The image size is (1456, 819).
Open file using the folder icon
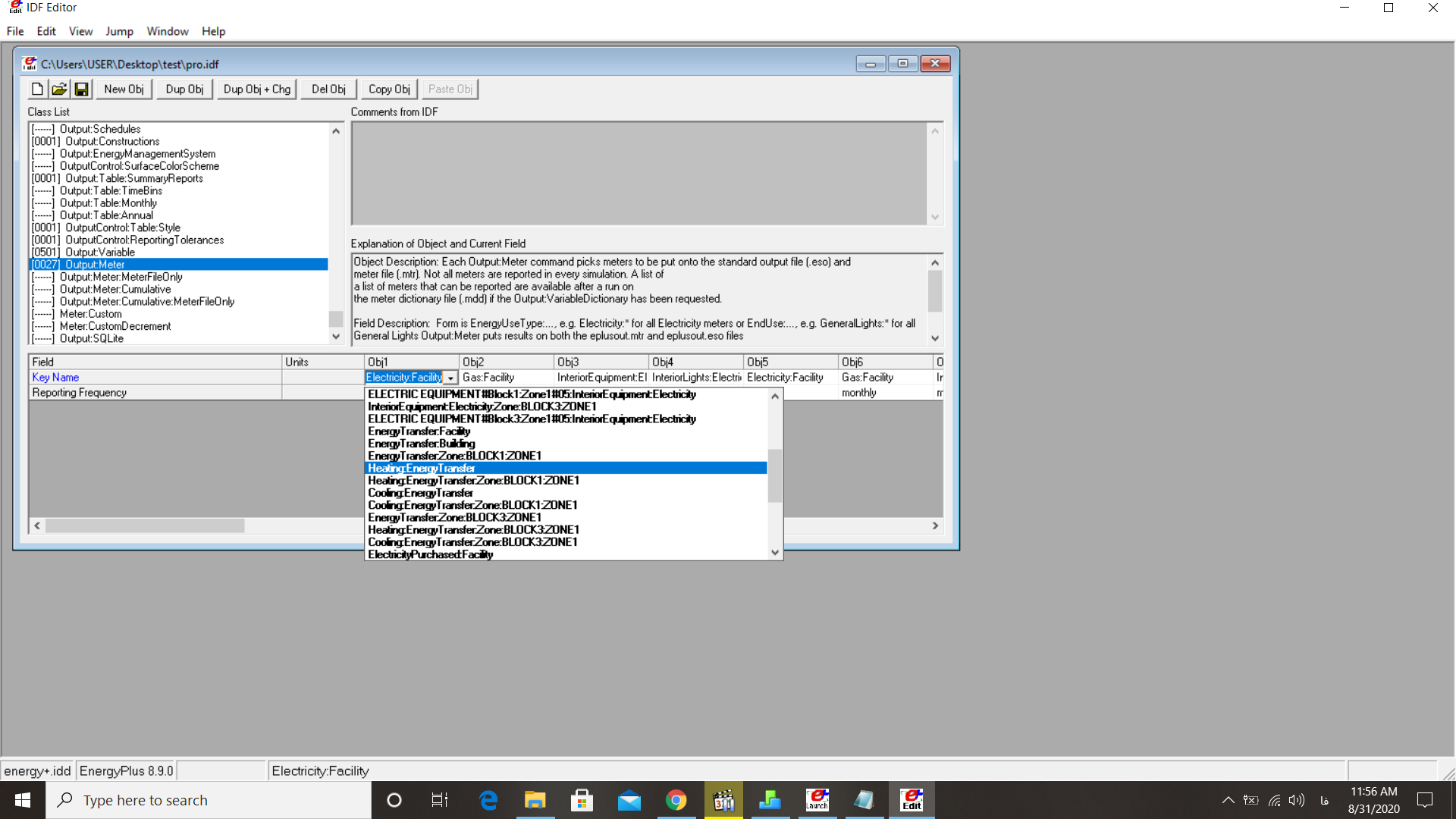(59, 89)
